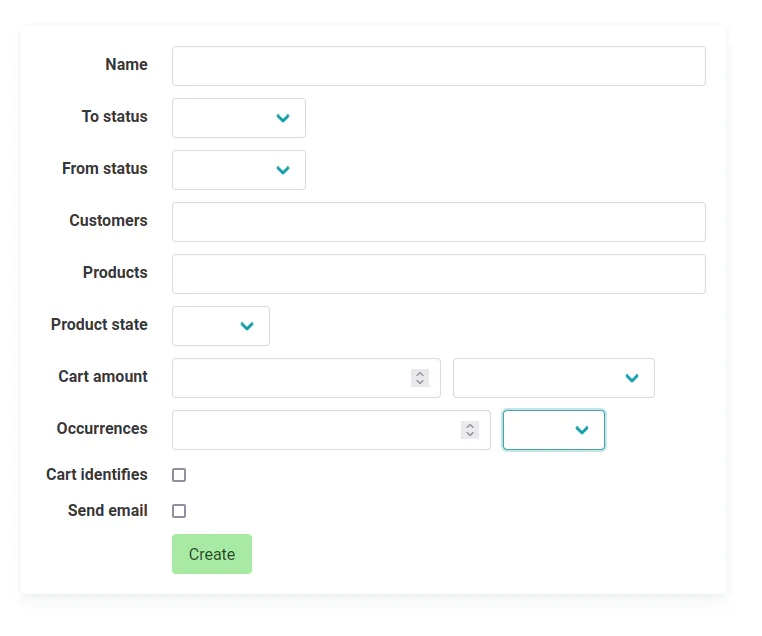The width and height of the screenshot is (762, 636).
Task: Increase Cart amount with up arrow
Action: (x=420, y=374)
